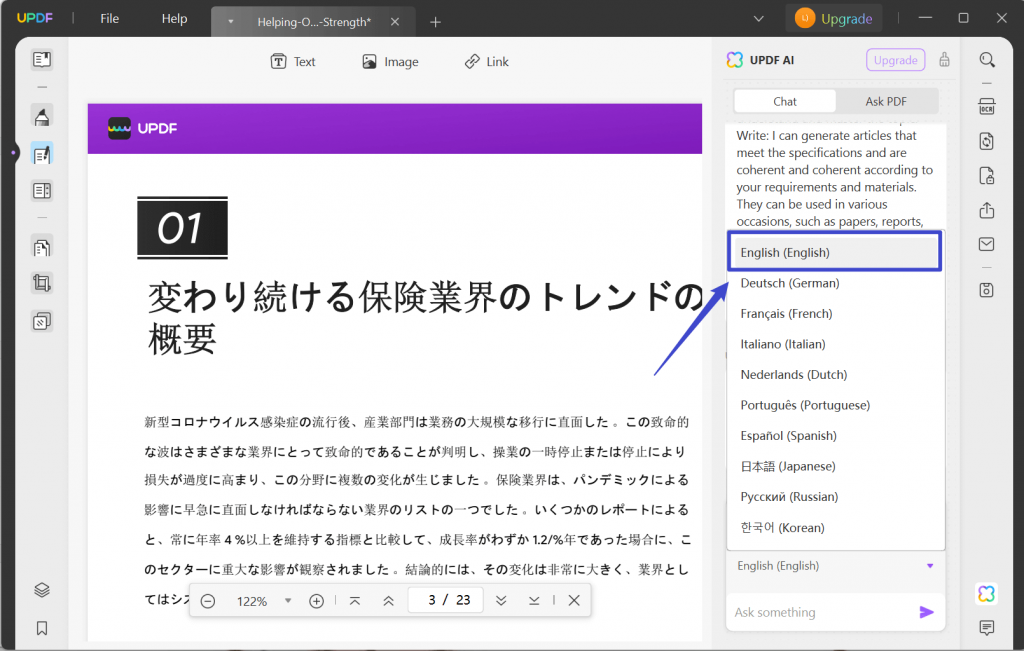
Task: Open a new tab with plus button
Action: [x=436, y=22]
